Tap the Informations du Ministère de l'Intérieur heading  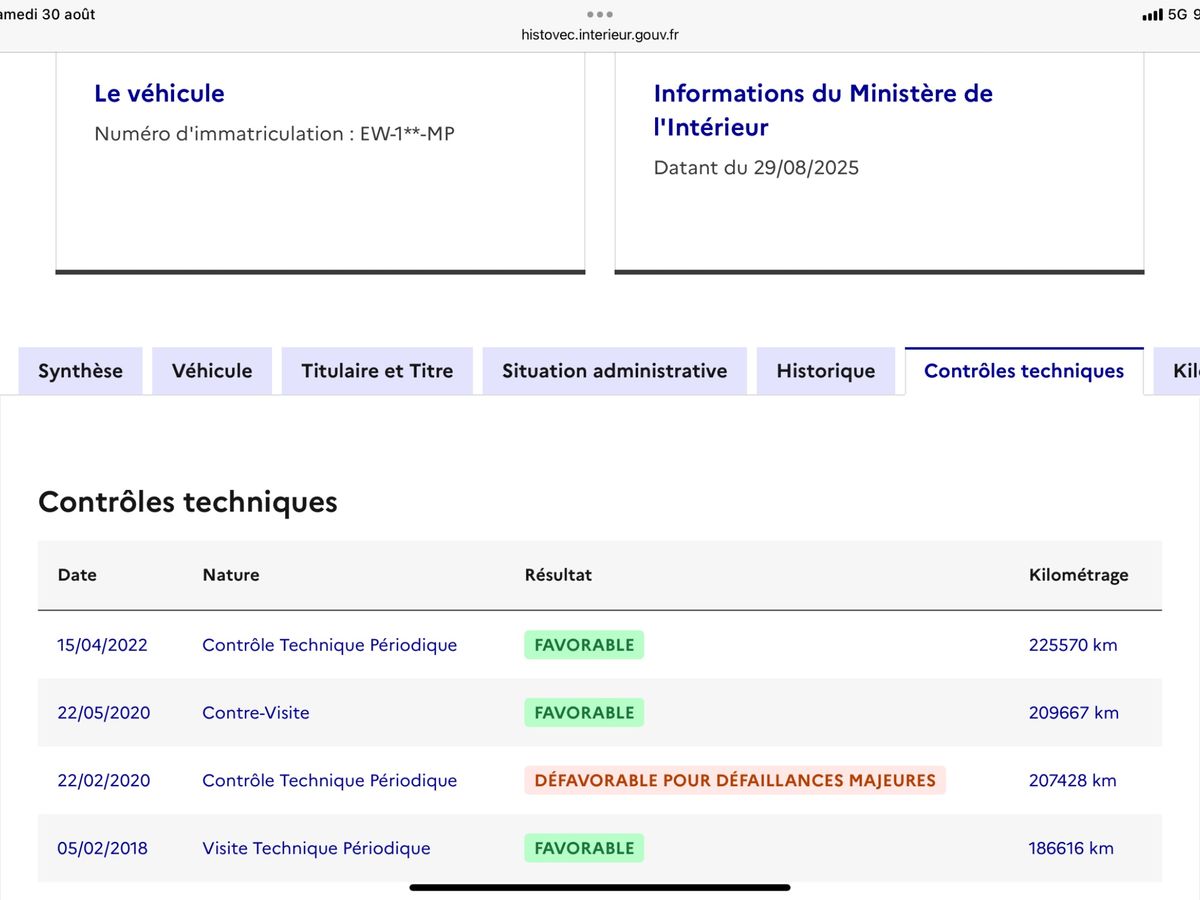822,110
